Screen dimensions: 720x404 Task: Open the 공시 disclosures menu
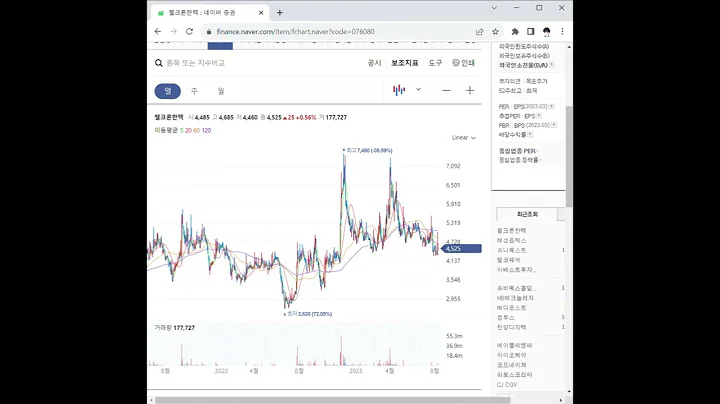[x=374, y=63]
